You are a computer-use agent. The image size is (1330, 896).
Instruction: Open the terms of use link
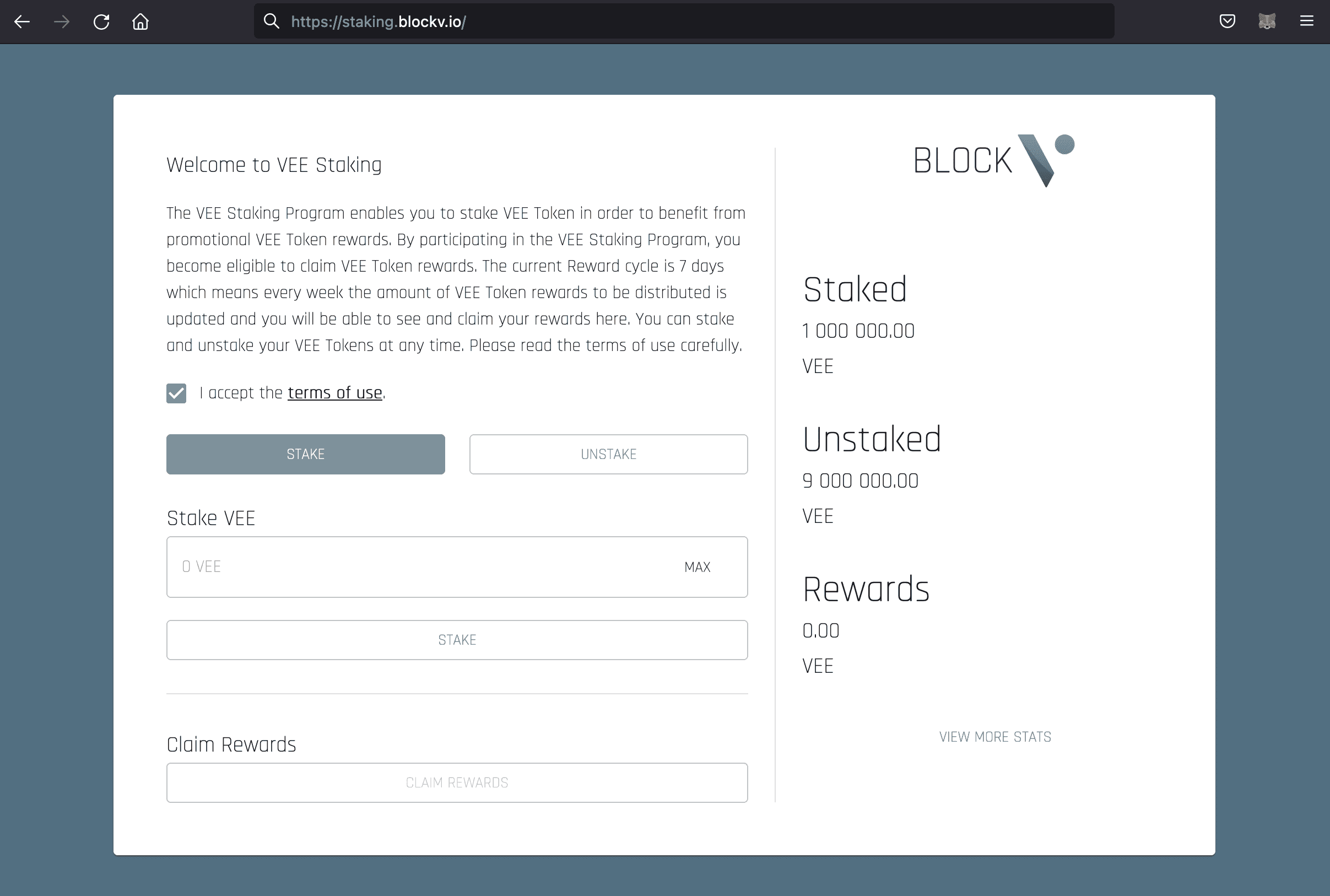click(335, 392)
